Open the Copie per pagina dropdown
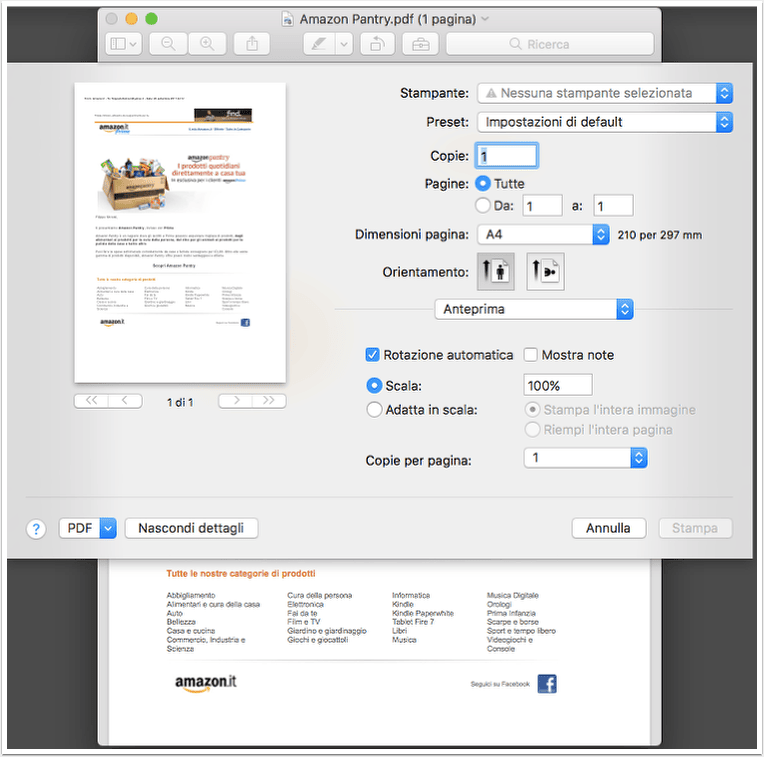Image resolution: width=764 pixels, height=757 pixels. click(585, 458)
